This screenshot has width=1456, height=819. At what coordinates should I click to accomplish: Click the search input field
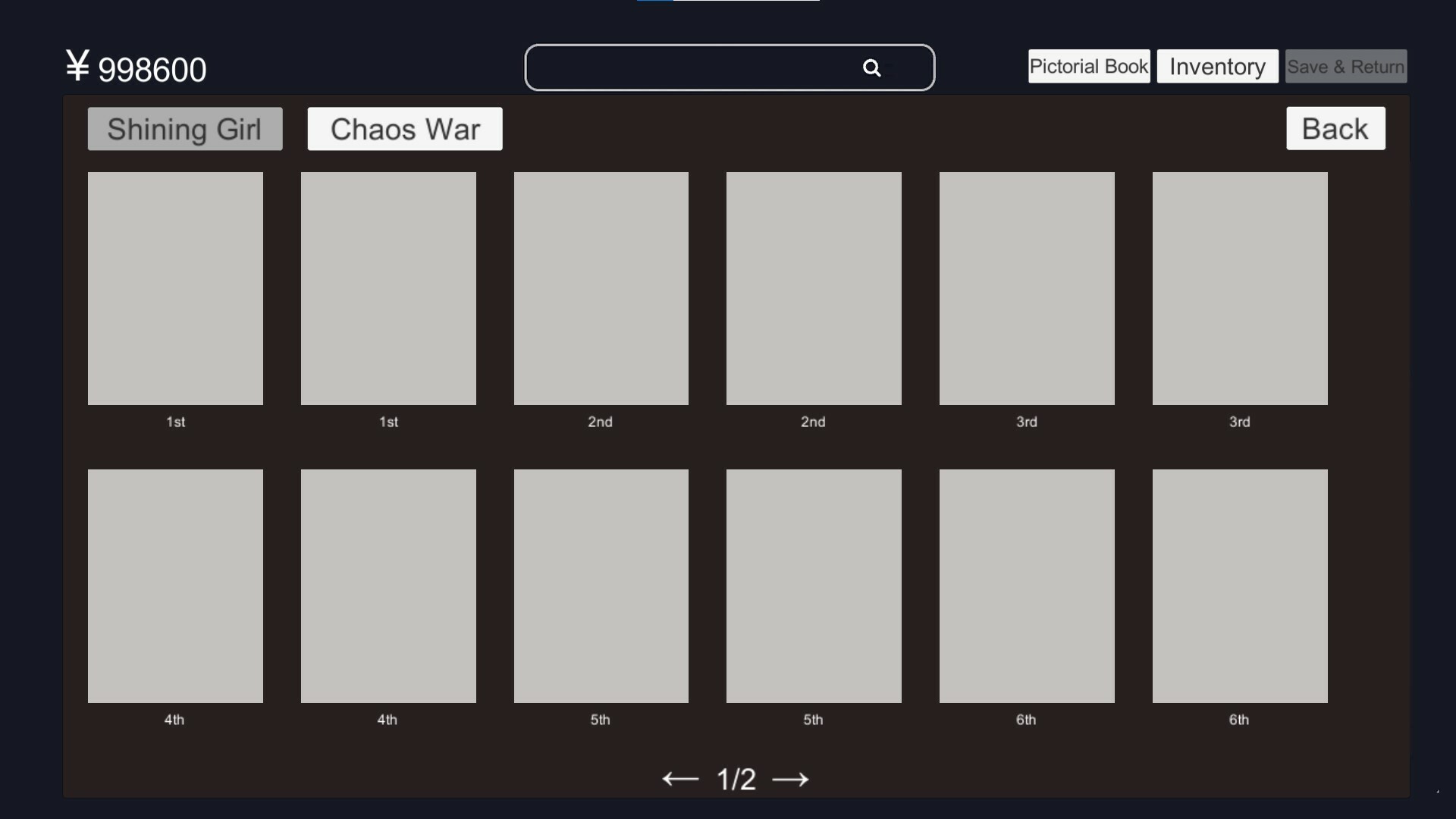[729, 67]
